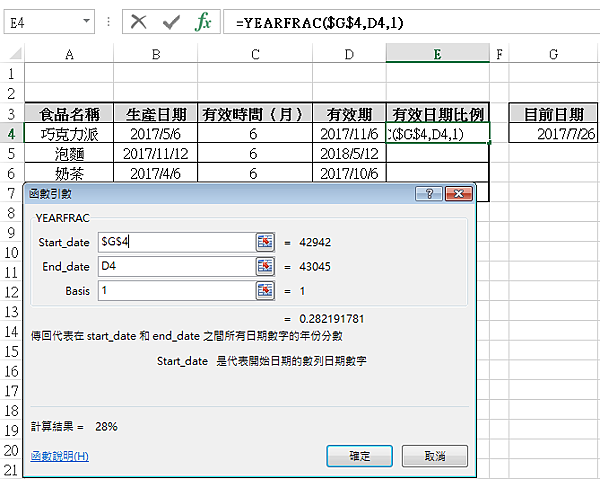Screen dimensions: 600x479
Task: Select cell with date 2017/10/6
Action: (349, 173)
